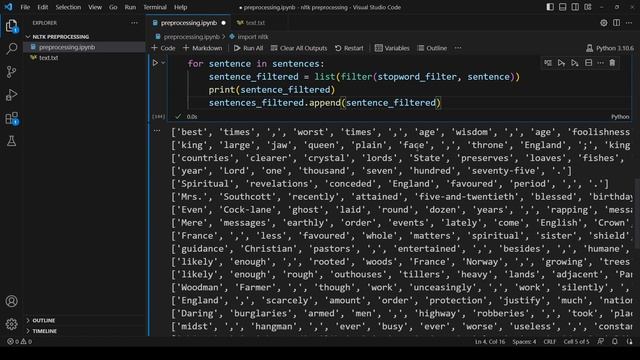
Task: Split cell in cell toolbar
Action: tap(588, 63)
